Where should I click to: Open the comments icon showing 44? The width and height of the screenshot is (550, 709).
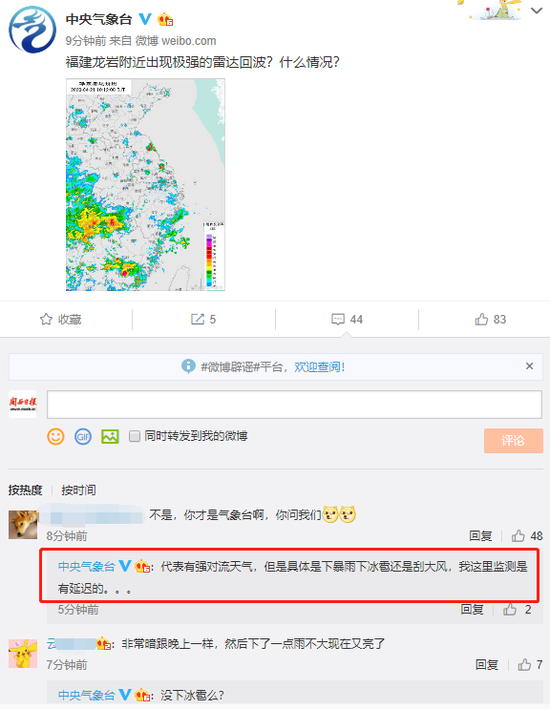347,320
